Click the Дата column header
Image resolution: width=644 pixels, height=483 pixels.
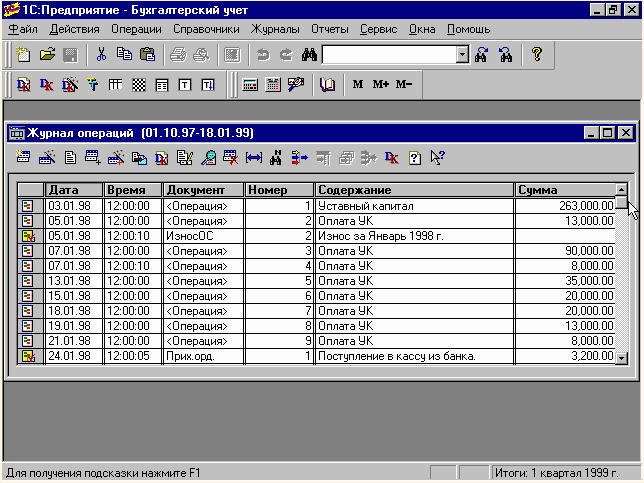pyautogui.click(x=73, y=190)
